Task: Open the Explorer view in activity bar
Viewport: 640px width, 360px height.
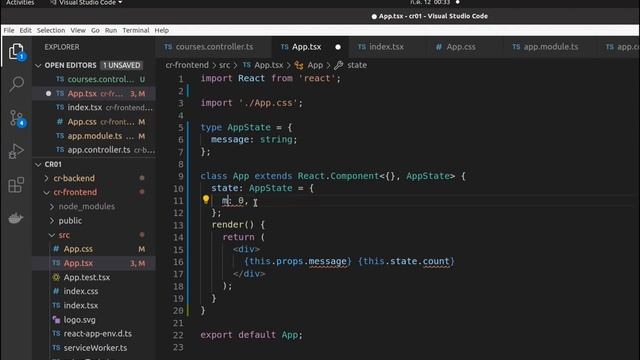Action: (x=16, y=52)
